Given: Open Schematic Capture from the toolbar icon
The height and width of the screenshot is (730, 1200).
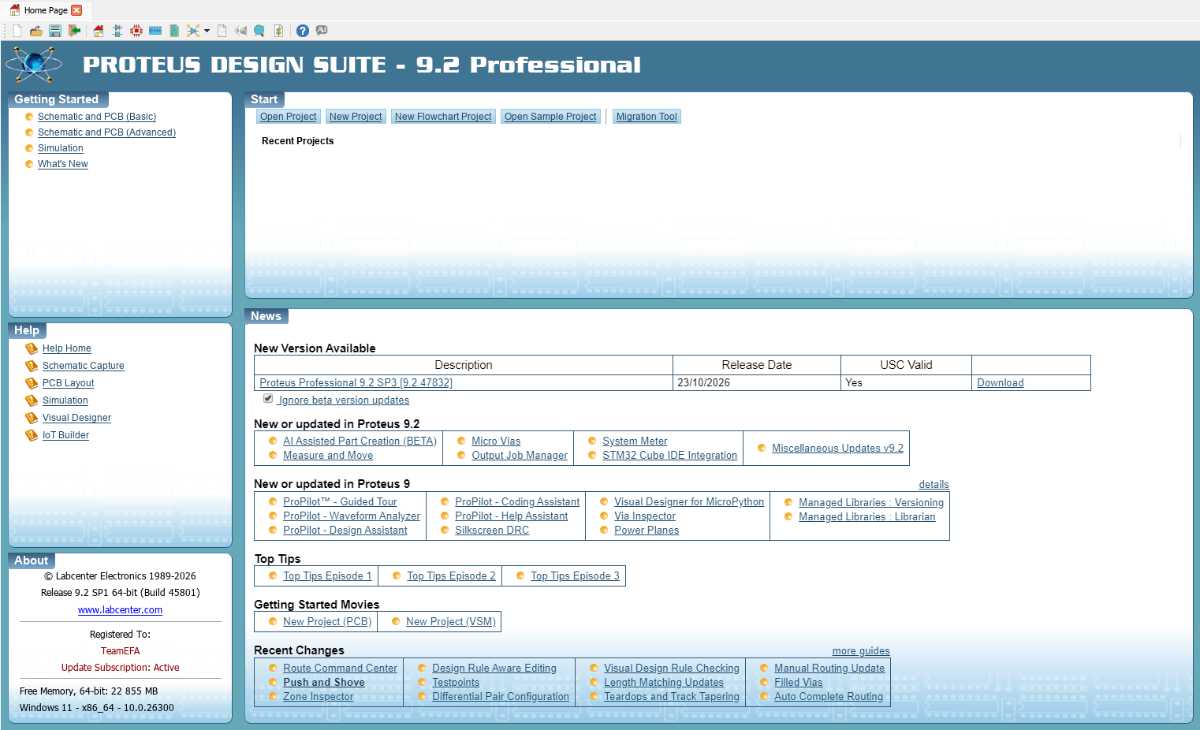Looking at the screenshot, I should (117, 30).
